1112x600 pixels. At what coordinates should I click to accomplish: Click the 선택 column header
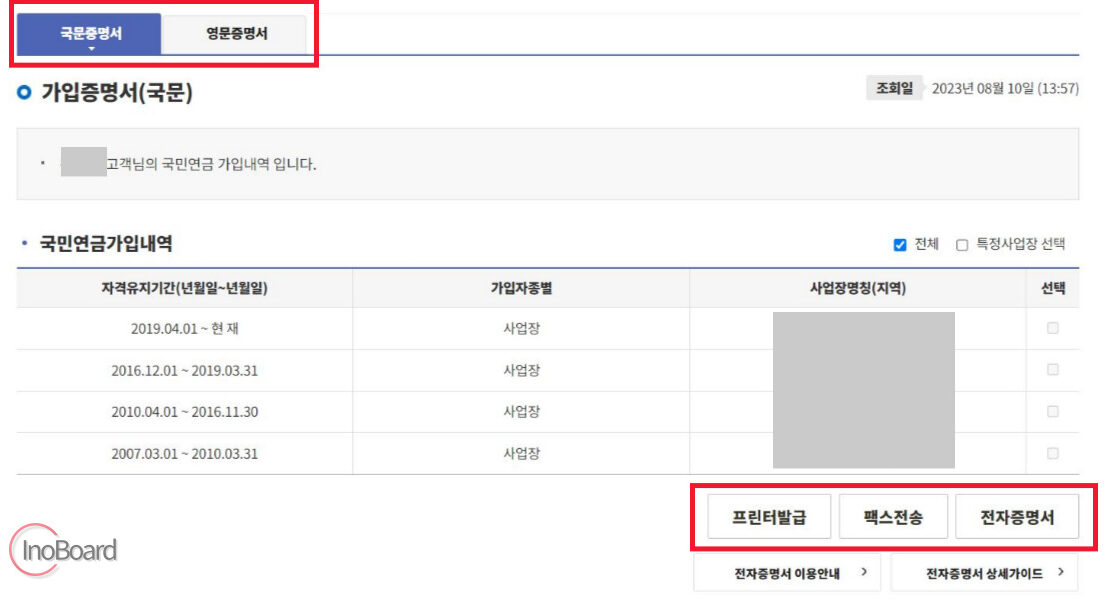1052,288
